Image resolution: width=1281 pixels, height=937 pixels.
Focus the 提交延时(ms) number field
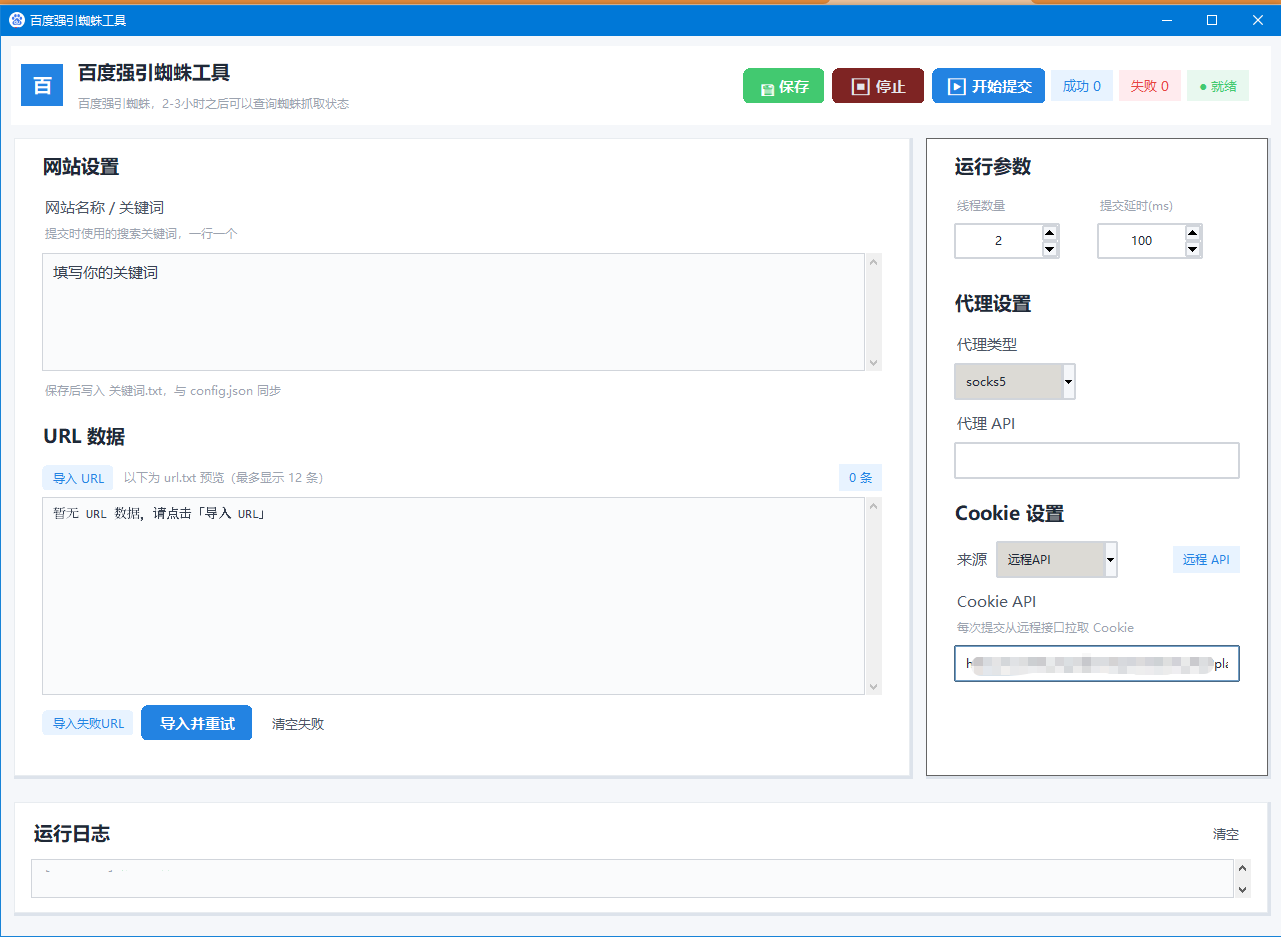click(1141, 241)
